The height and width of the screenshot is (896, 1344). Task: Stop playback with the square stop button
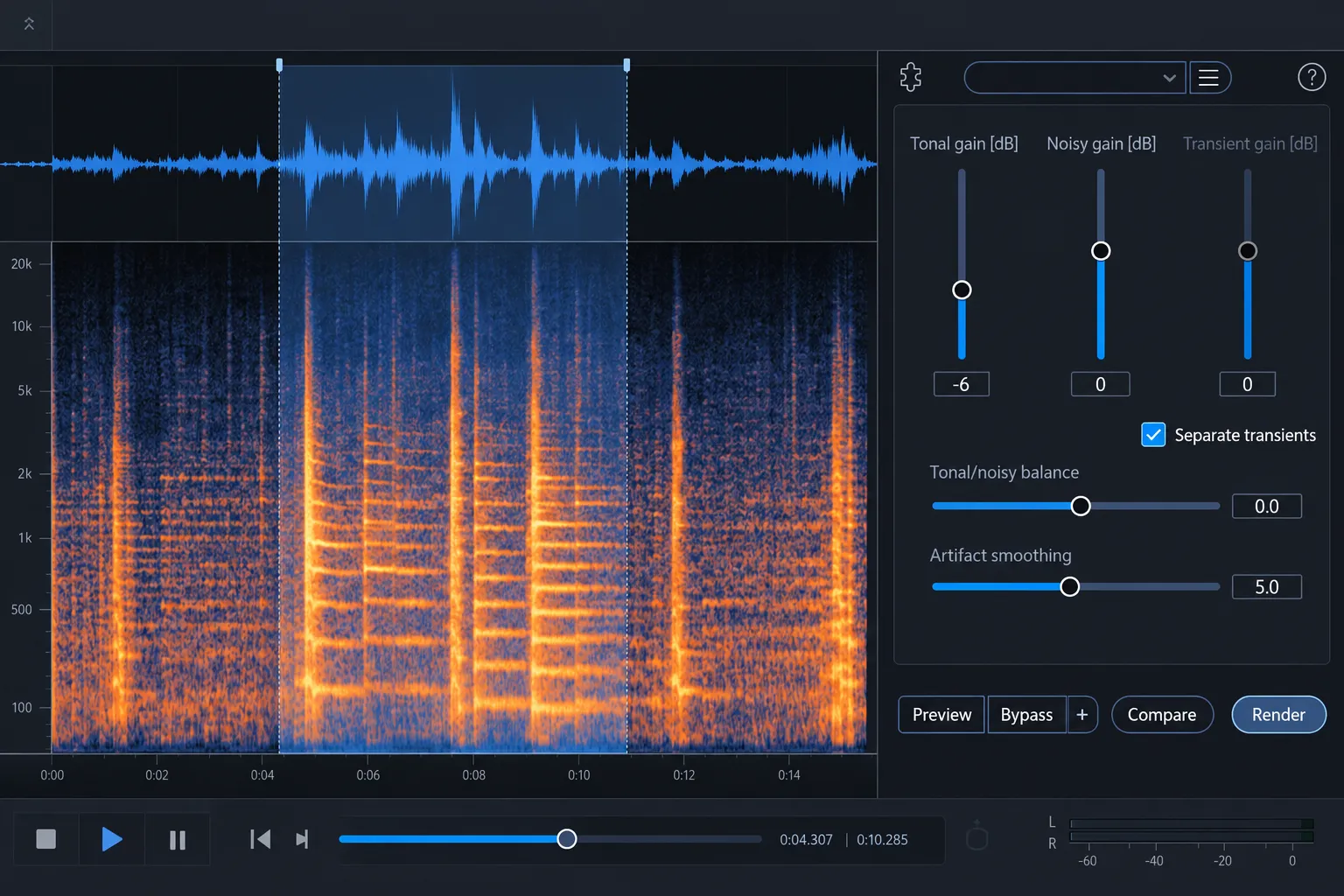coord(46,839)
